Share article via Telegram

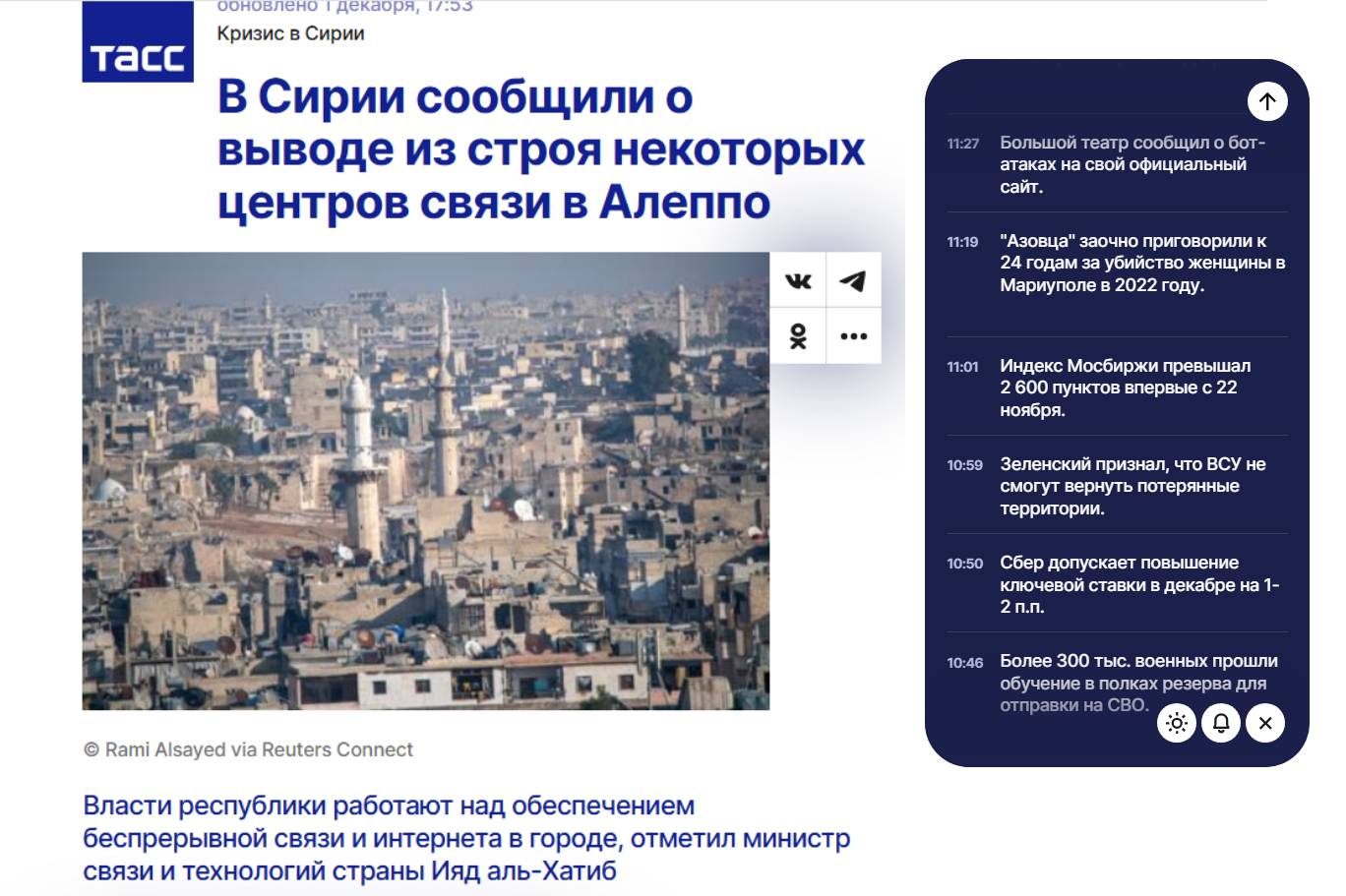pyautogui.click(x=853, y=281)
